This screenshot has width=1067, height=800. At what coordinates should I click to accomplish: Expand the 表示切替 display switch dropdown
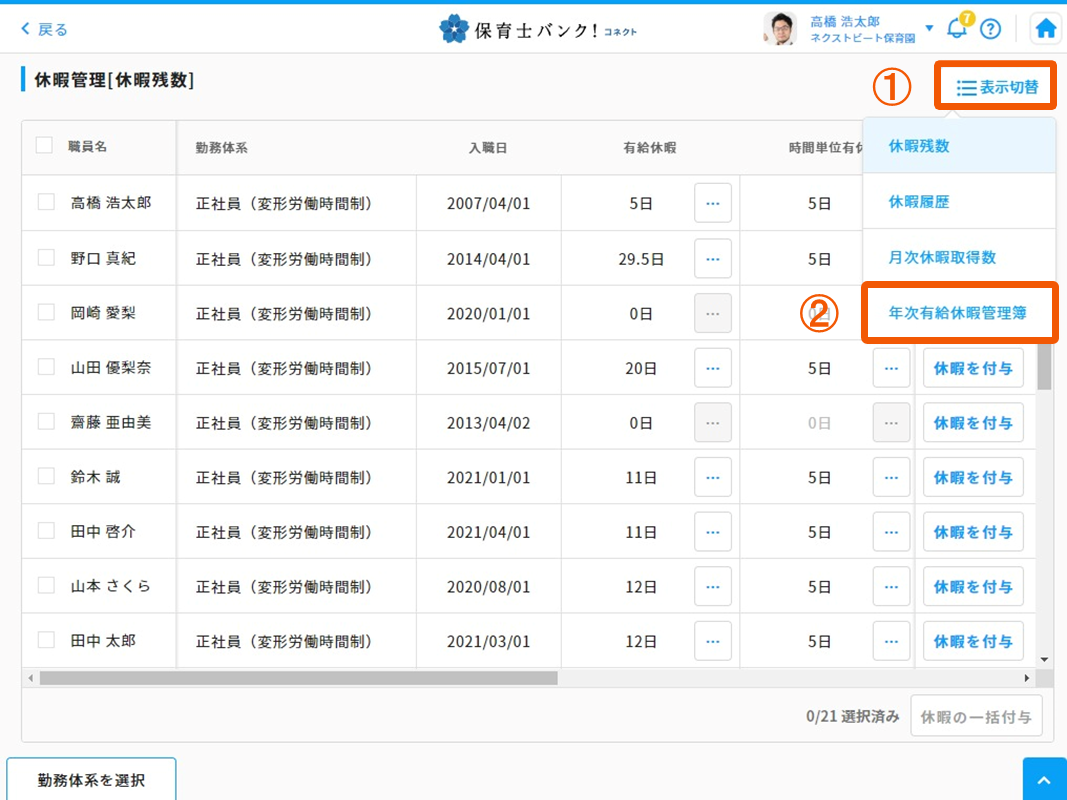(996, 88)
